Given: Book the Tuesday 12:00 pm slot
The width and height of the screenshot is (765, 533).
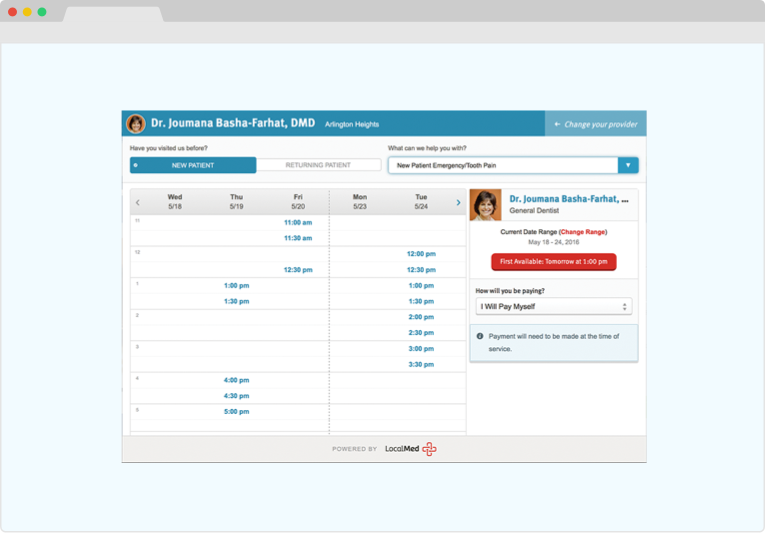Looking at the screenshot, I should point(421,254).
